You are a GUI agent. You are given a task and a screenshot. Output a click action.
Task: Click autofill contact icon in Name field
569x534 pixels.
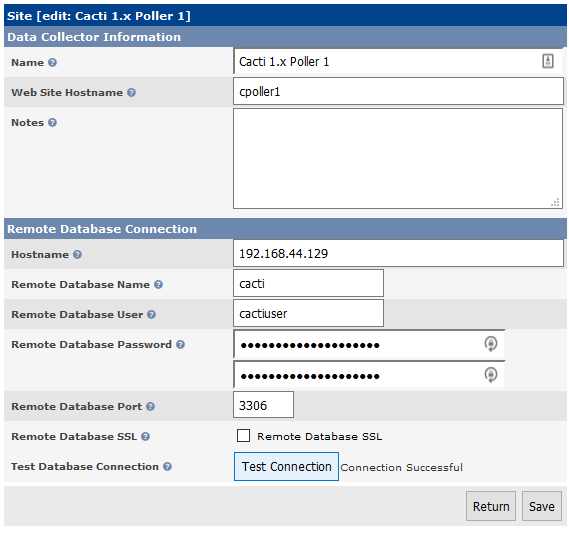tap(548, 61)
